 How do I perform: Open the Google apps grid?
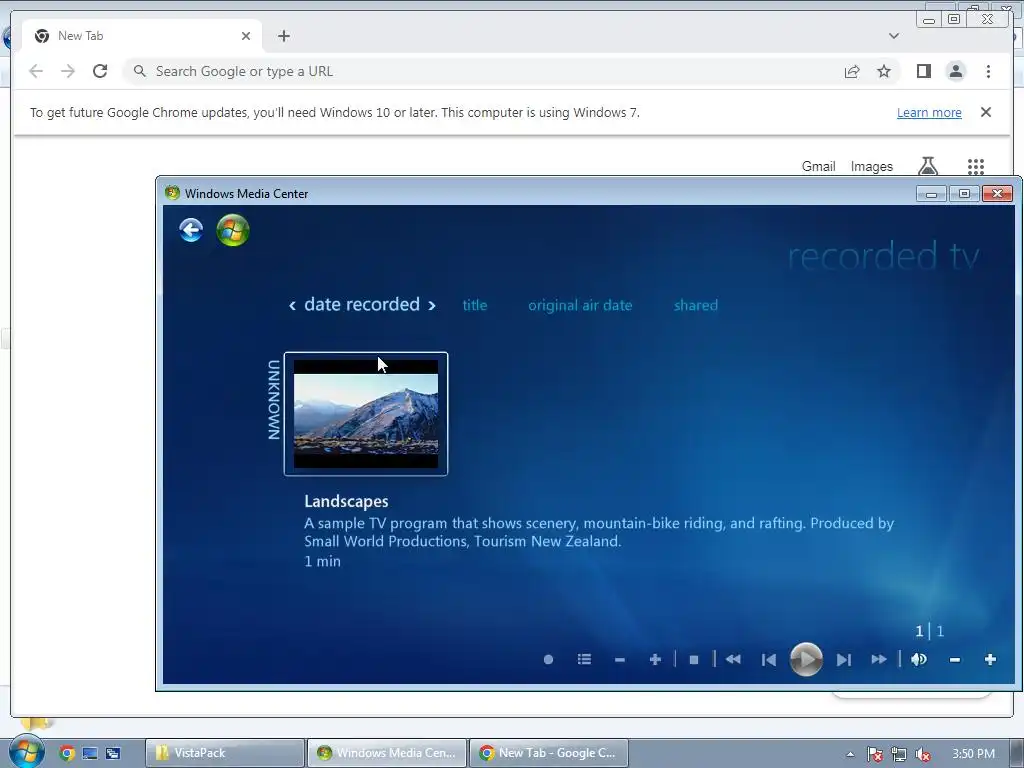pos(976,167)
